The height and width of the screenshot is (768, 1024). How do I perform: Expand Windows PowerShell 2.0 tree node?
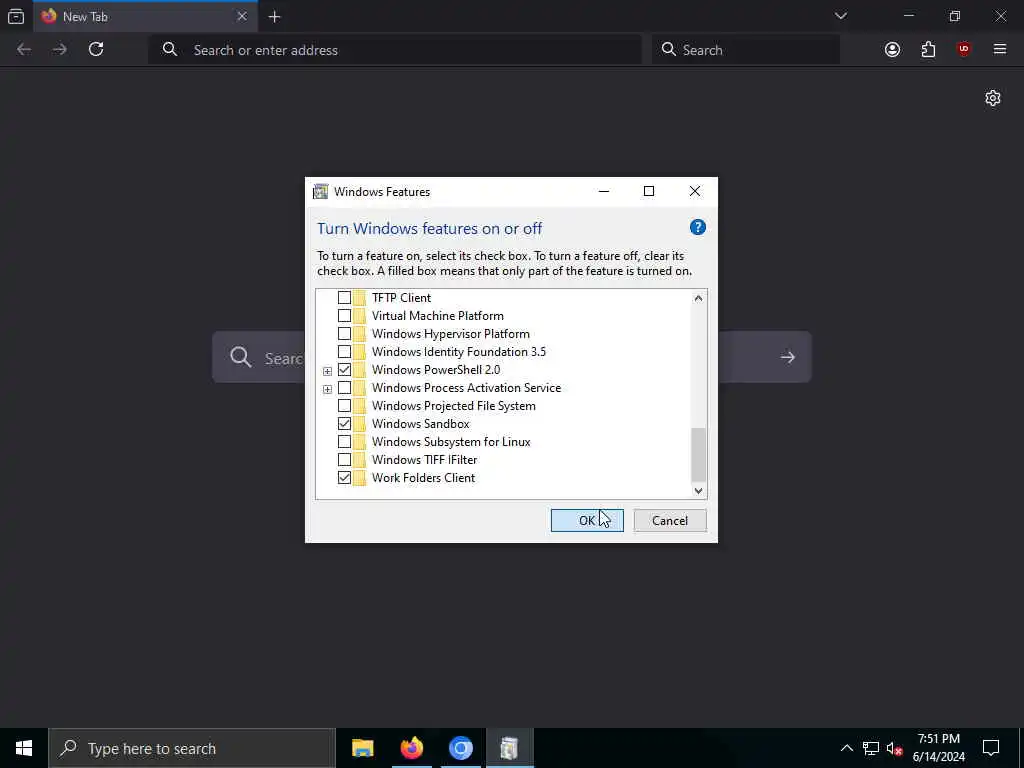(x=327, y=371)
